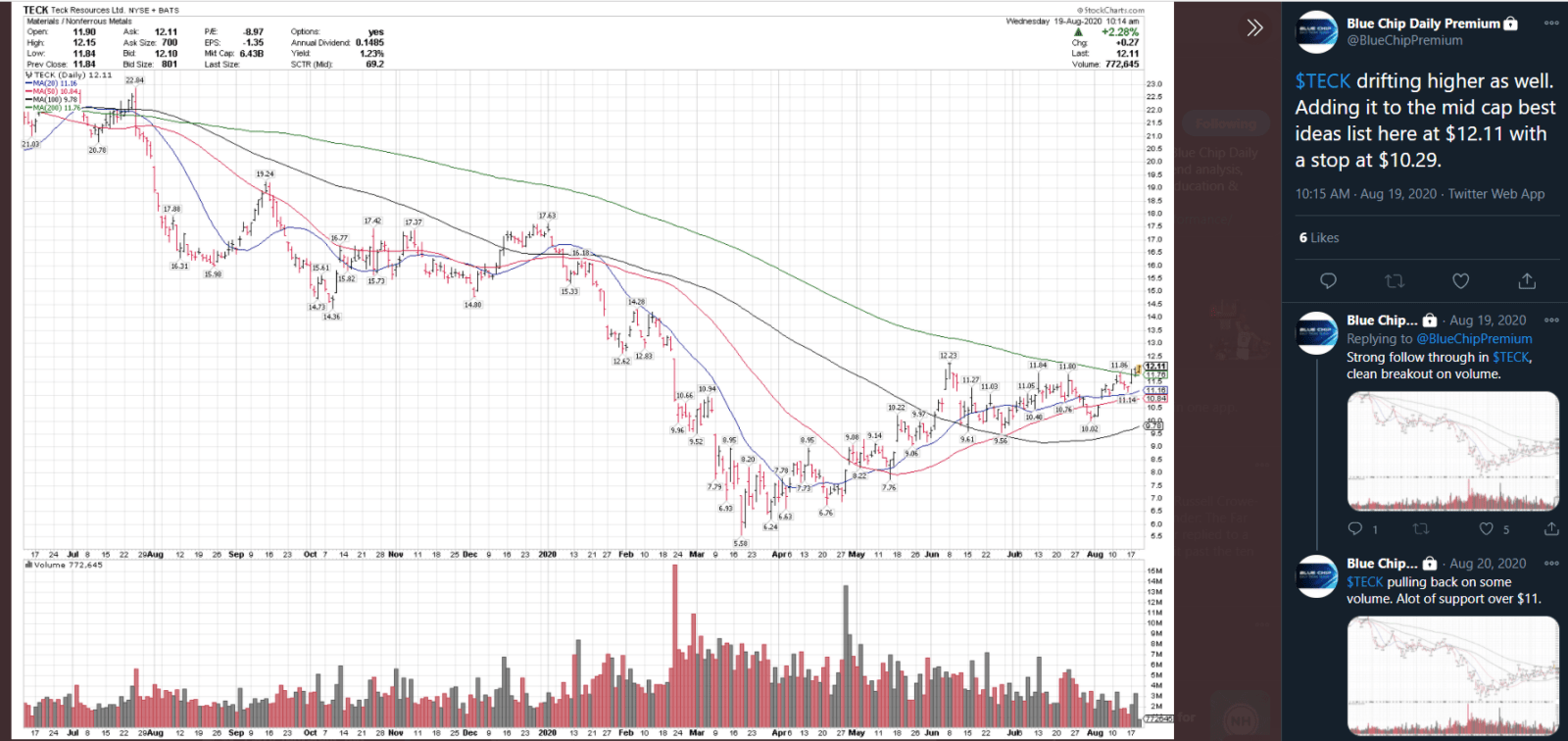Open chart thumbnail in Aug 19 reply
Screen dimensions: 1568x741
pos(1452,451)
